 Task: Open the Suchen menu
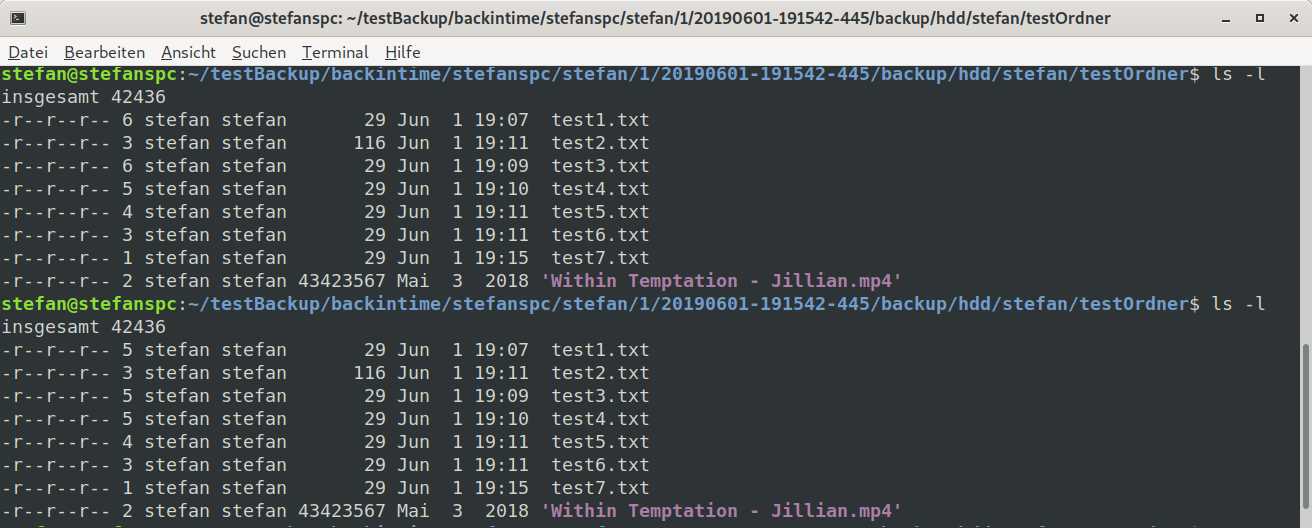[x=259, y=52]
